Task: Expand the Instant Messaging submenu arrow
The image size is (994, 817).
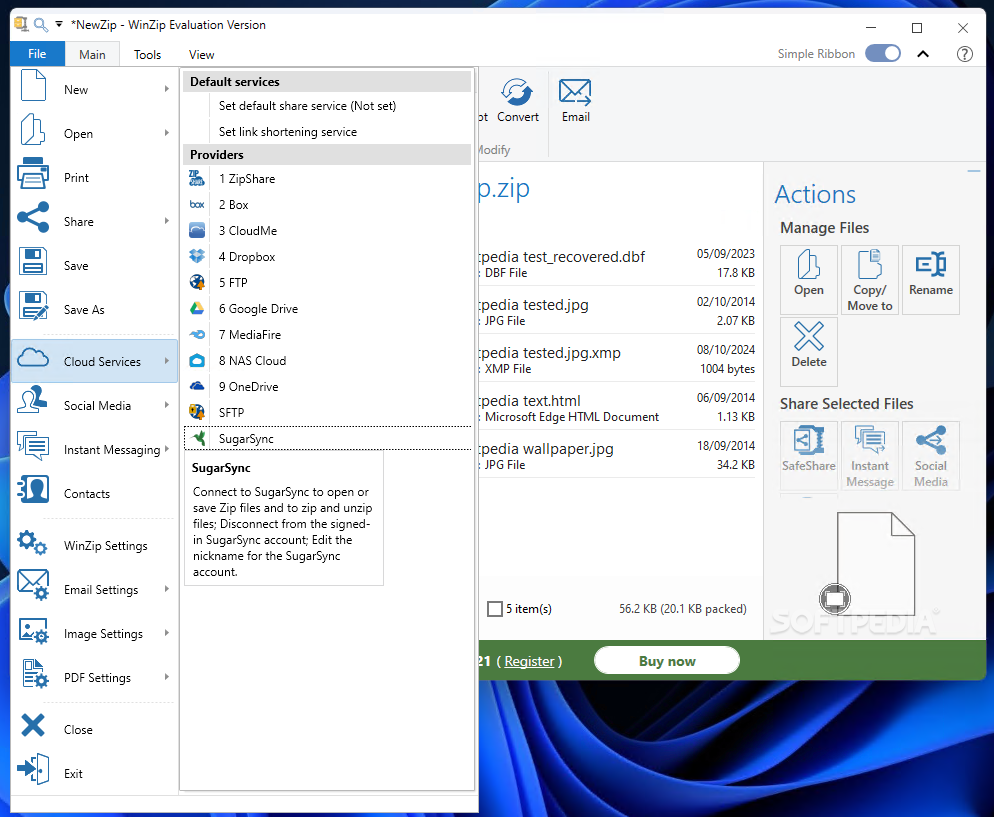Action: (x=167, y=449)
